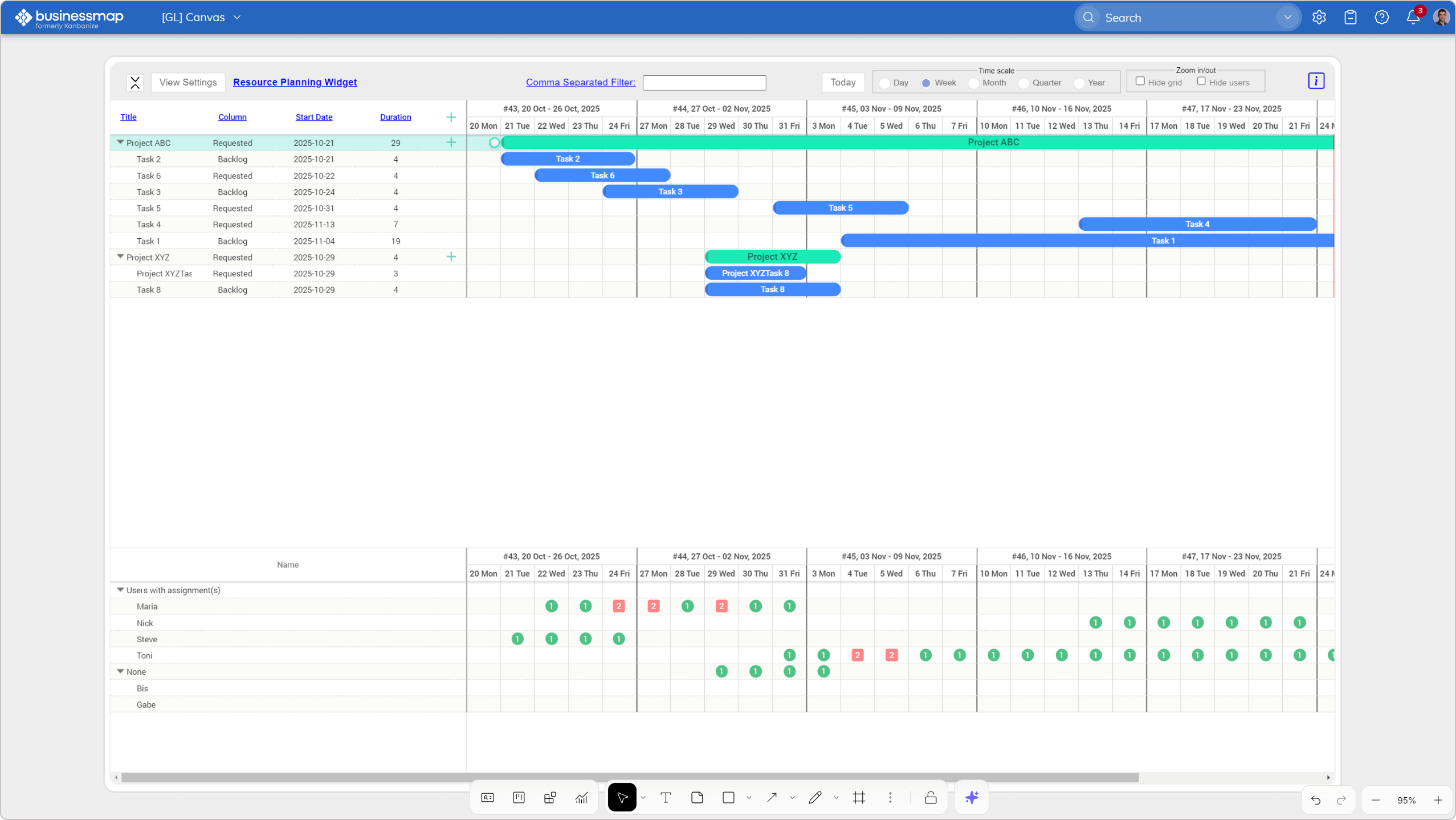Enable the Hide grid checkbox

click(1139, 81)
